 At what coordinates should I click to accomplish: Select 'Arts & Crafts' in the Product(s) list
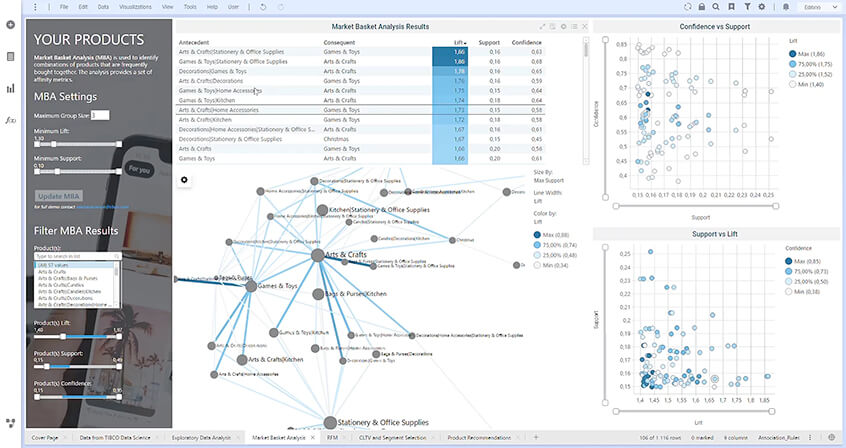pyautogui.click(x=49, y=270)
